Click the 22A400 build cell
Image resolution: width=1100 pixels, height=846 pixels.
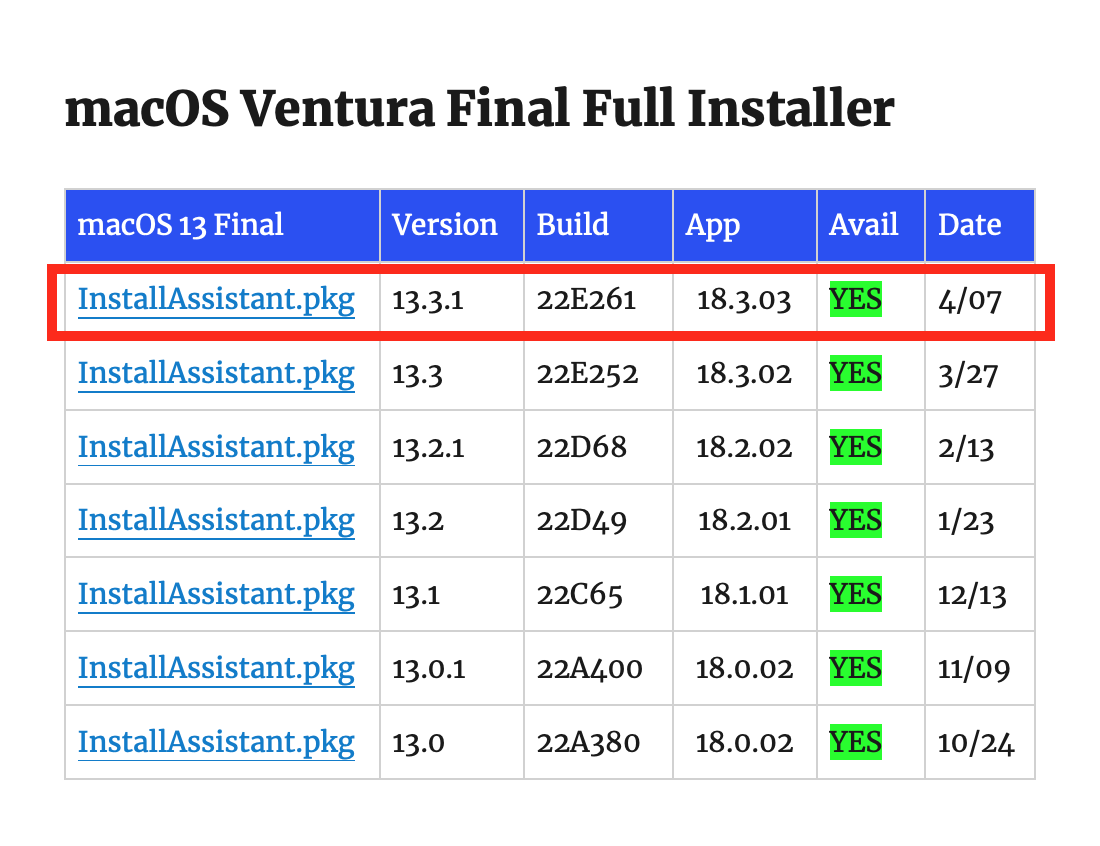tap(590, 668)
